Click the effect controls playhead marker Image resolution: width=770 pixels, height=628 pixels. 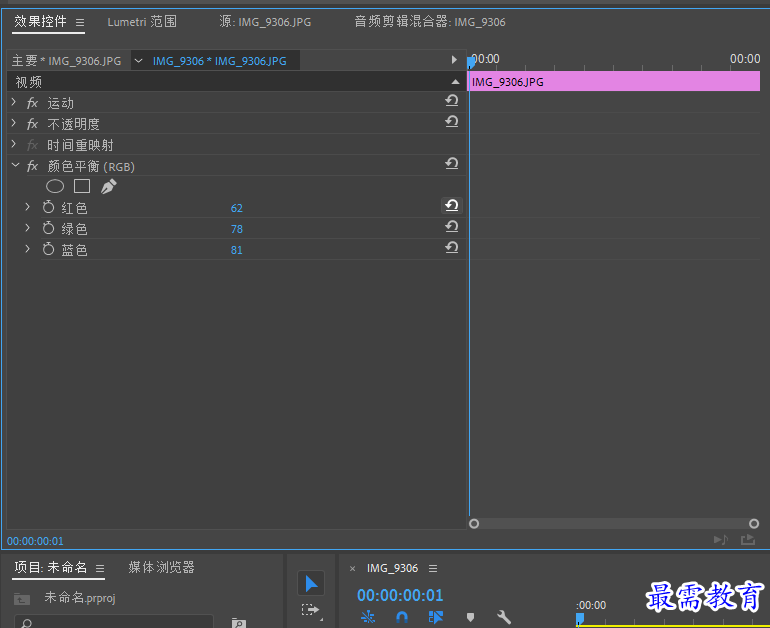click(x=471, y=62)
